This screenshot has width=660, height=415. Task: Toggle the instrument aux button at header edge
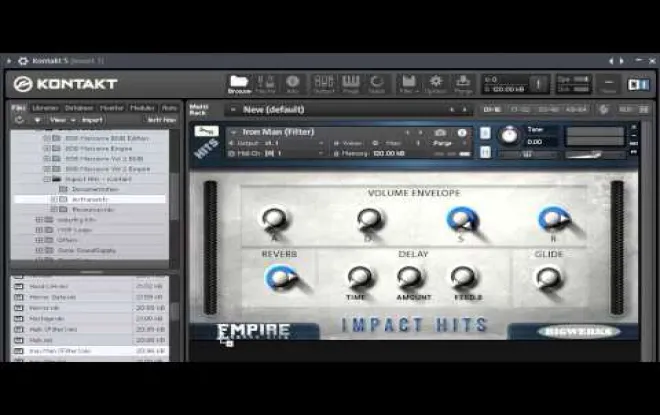(x=633, y=144)
